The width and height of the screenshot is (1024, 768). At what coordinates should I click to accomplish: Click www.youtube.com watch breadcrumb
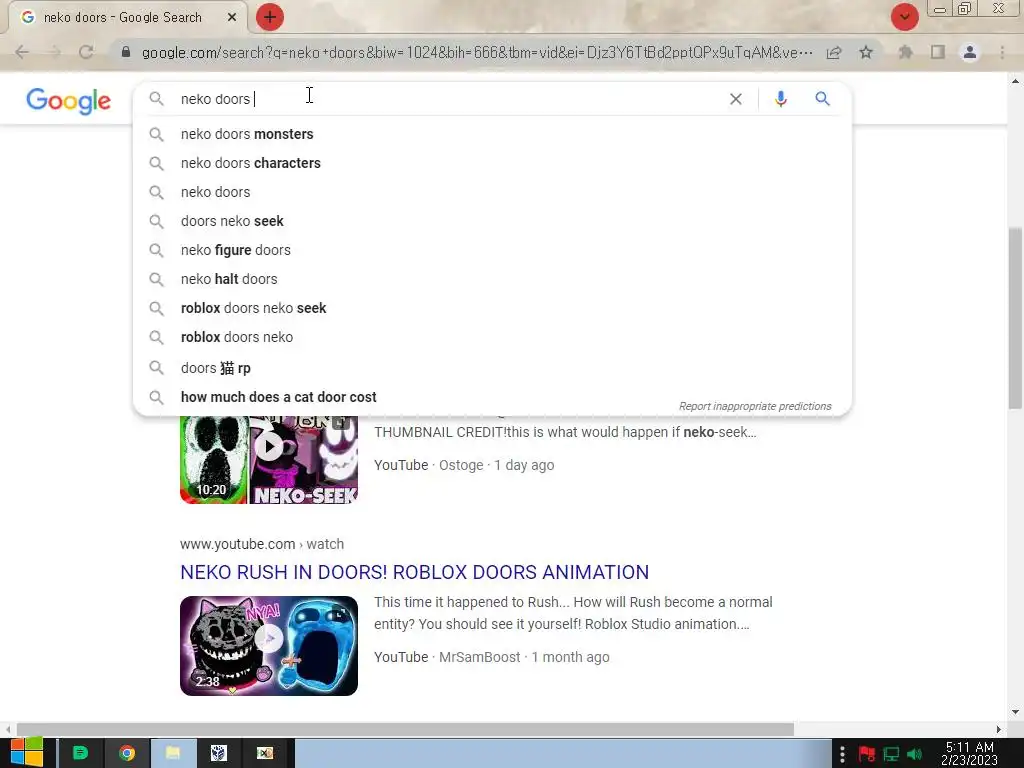click(262, 544)
